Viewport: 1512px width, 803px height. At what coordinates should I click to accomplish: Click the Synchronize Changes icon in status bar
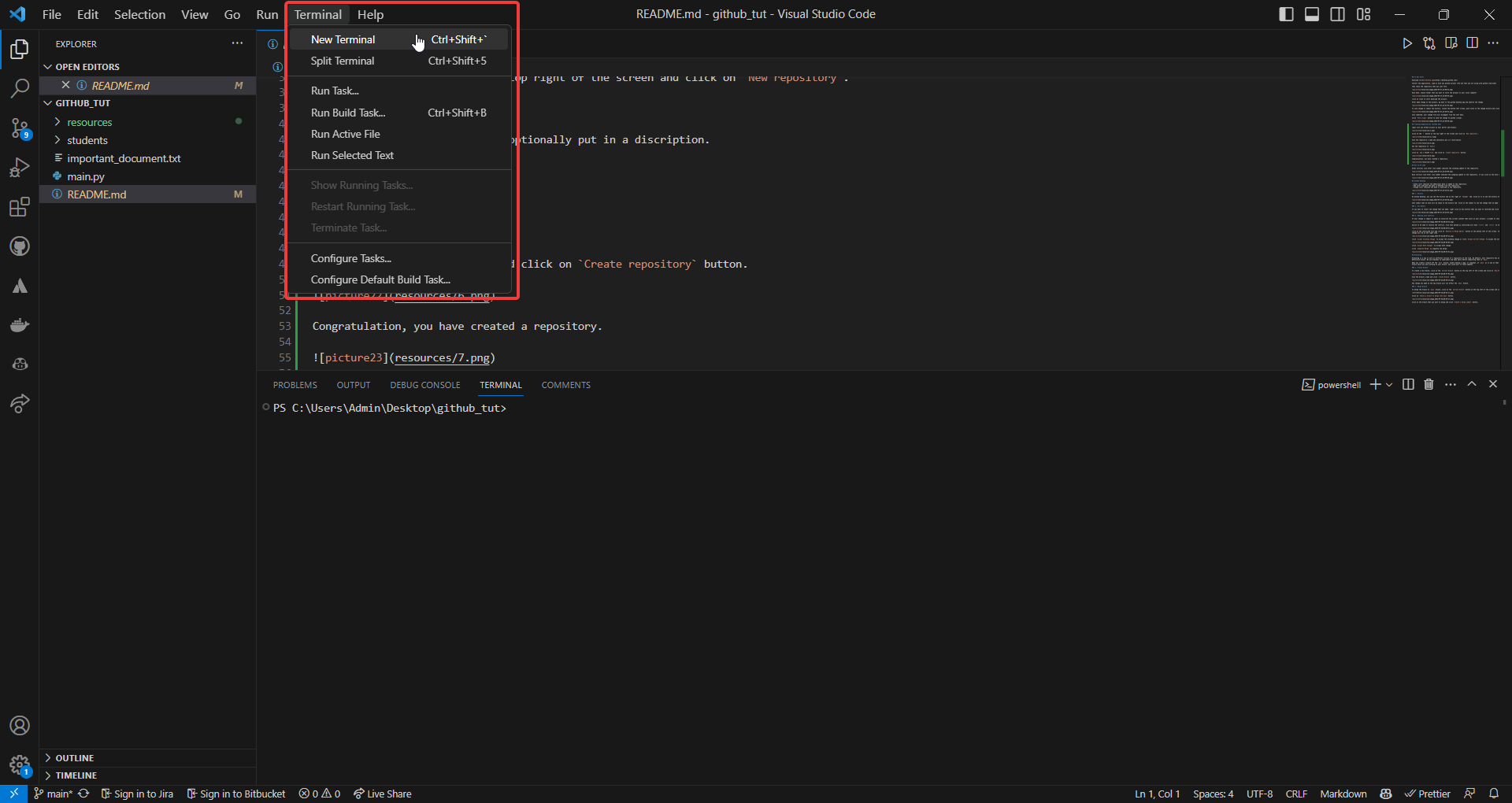point(83,794)
